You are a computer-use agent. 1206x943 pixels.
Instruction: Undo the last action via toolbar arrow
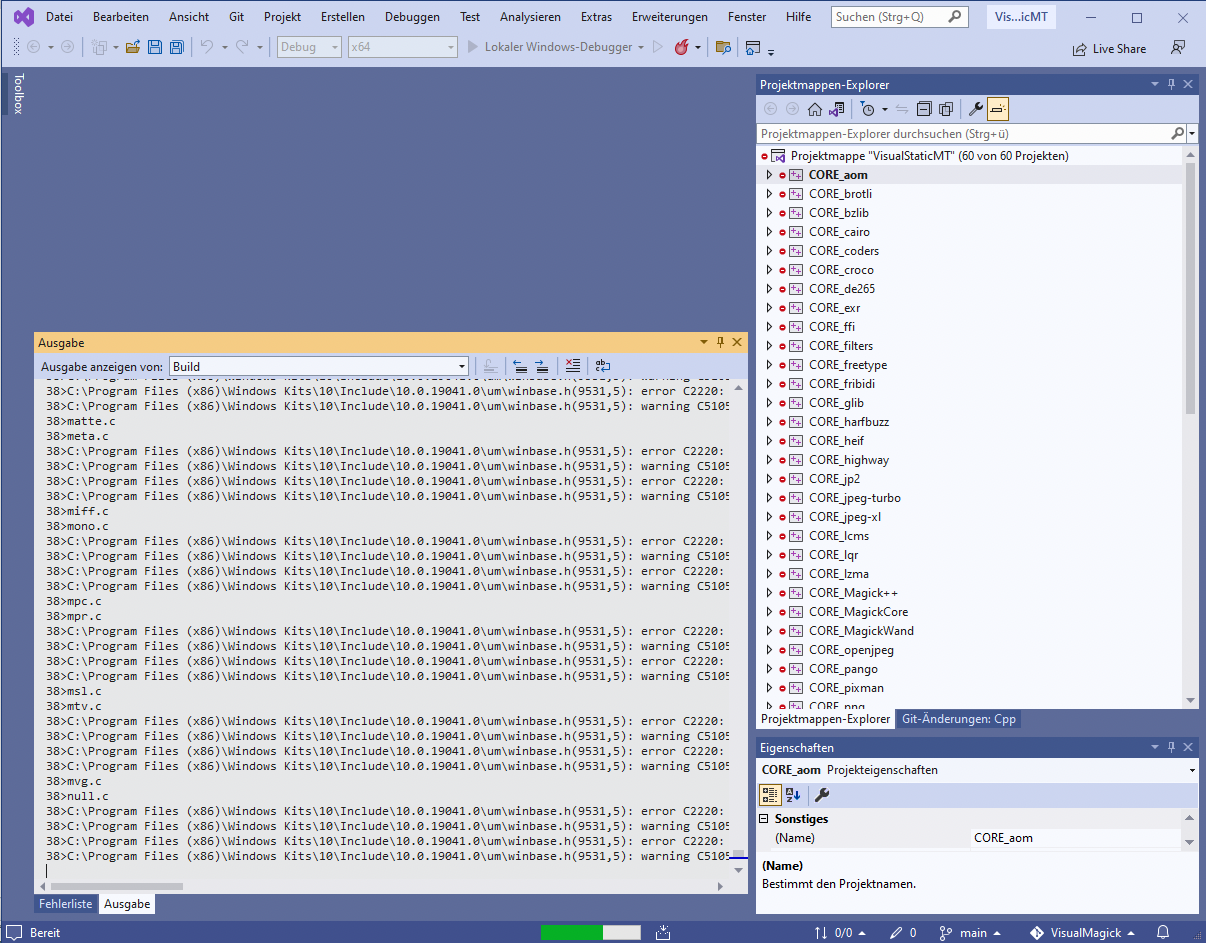(207, 48)
